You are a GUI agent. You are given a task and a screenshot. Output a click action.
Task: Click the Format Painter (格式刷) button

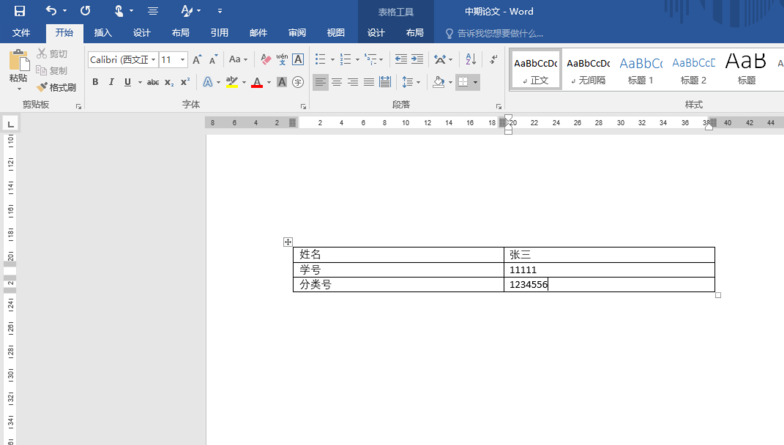tap(56, 87)
